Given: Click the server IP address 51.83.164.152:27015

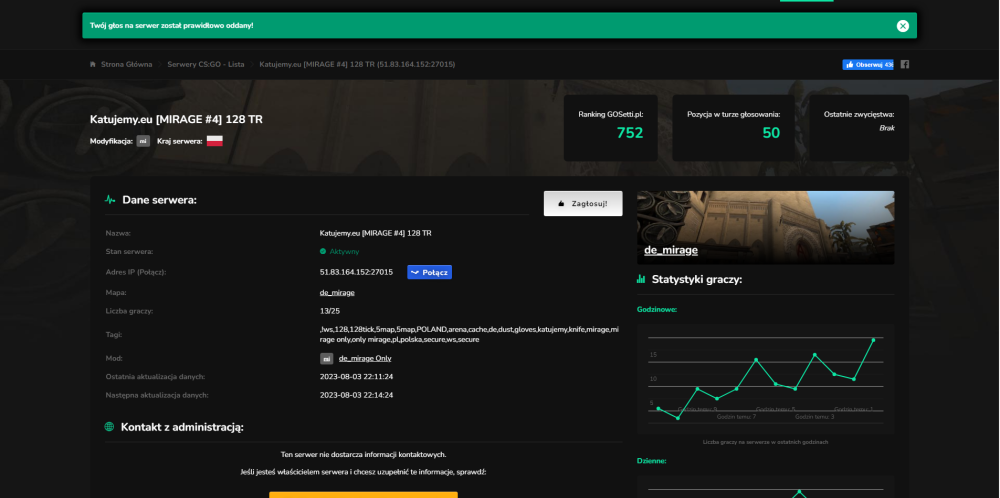Looking at the screenshot, I should (356, 272).
